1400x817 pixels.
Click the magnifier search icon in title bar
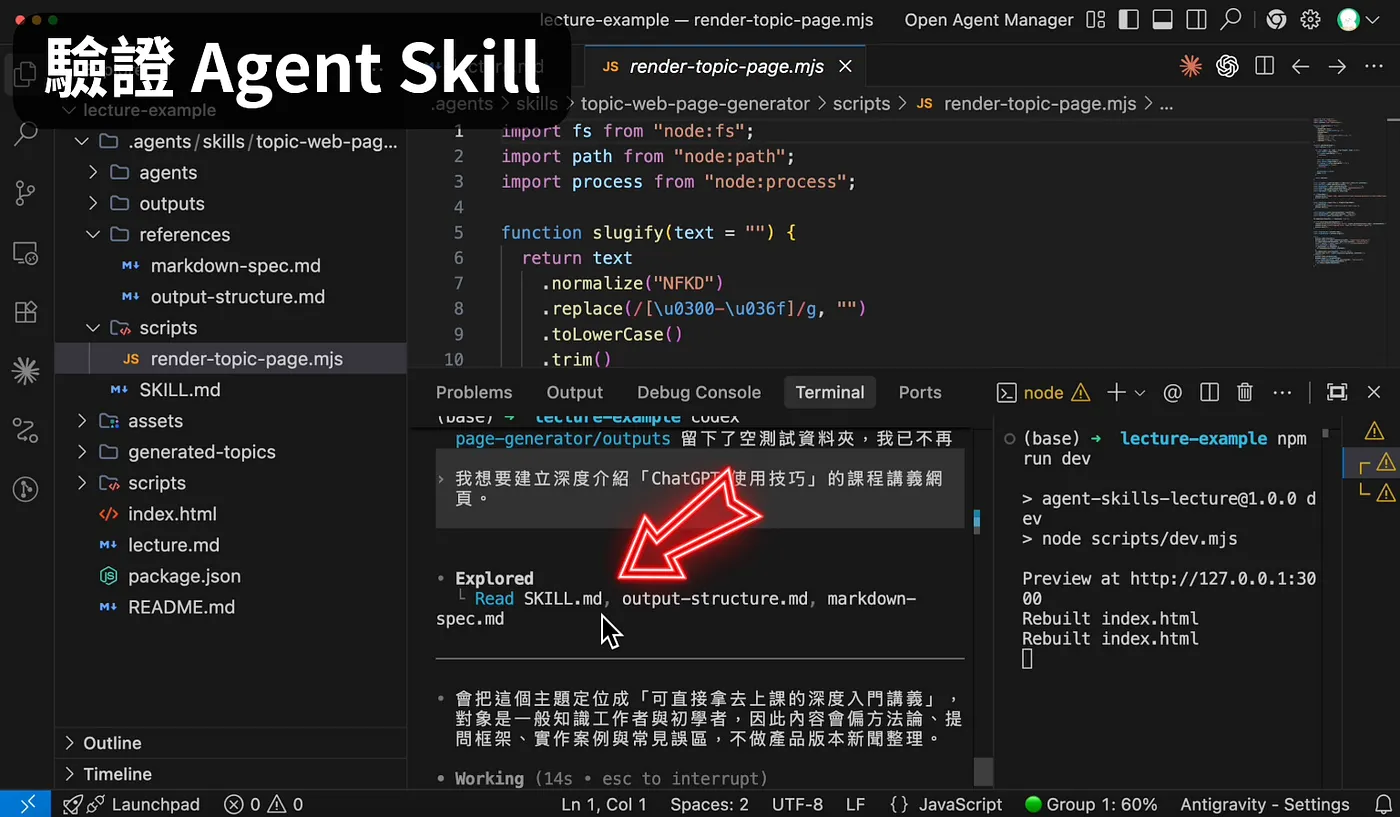[1231, 20]
